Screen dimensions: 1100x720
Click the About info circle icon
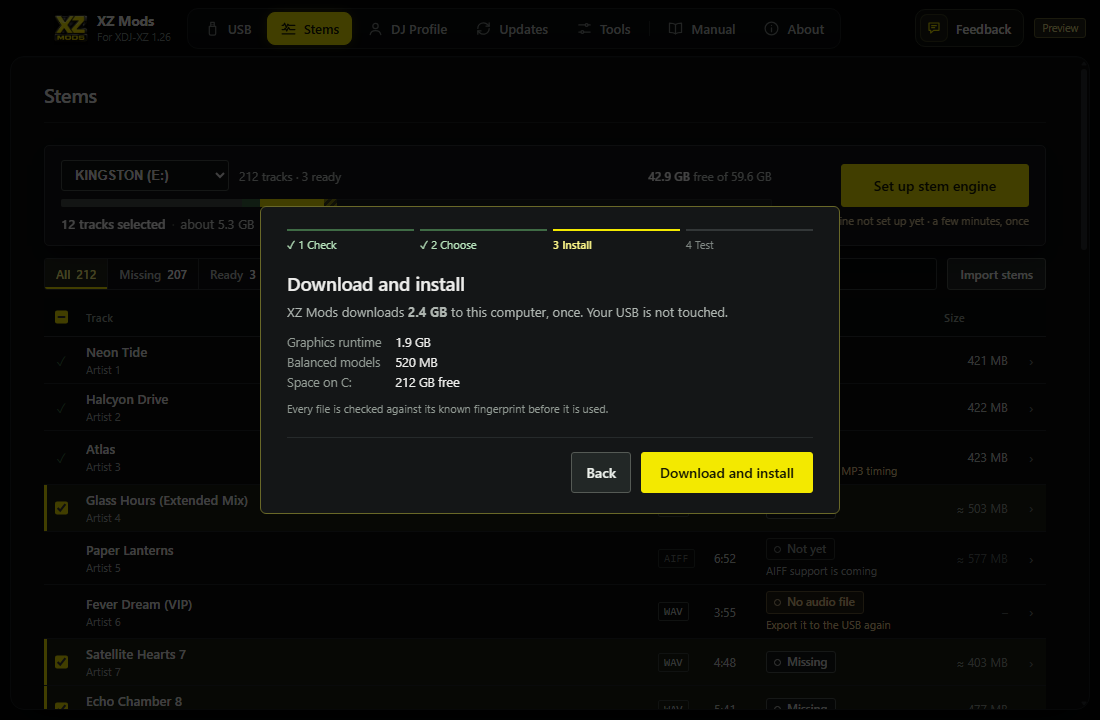(772, 29)
